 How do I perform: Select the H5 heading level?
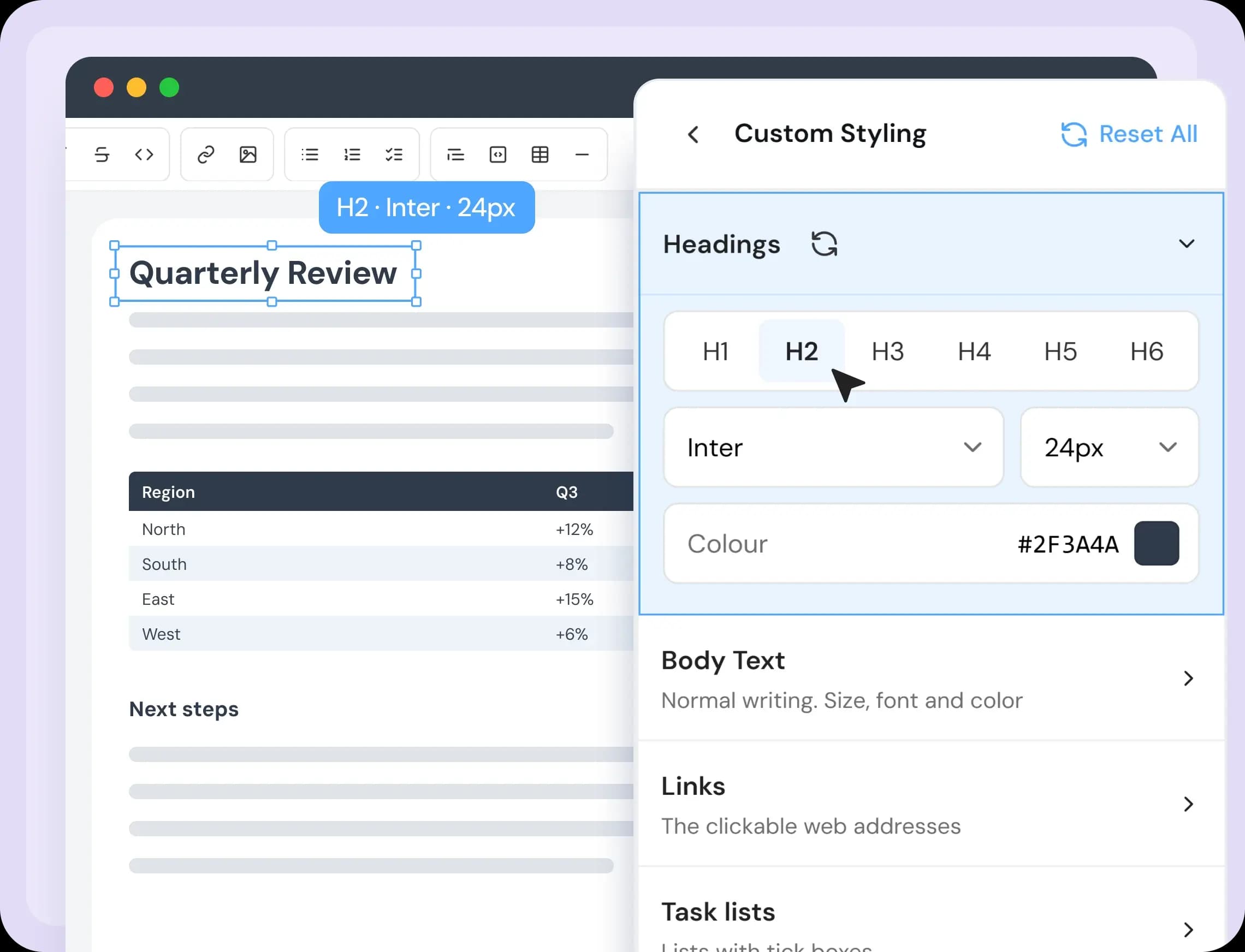coord(1061,352)
